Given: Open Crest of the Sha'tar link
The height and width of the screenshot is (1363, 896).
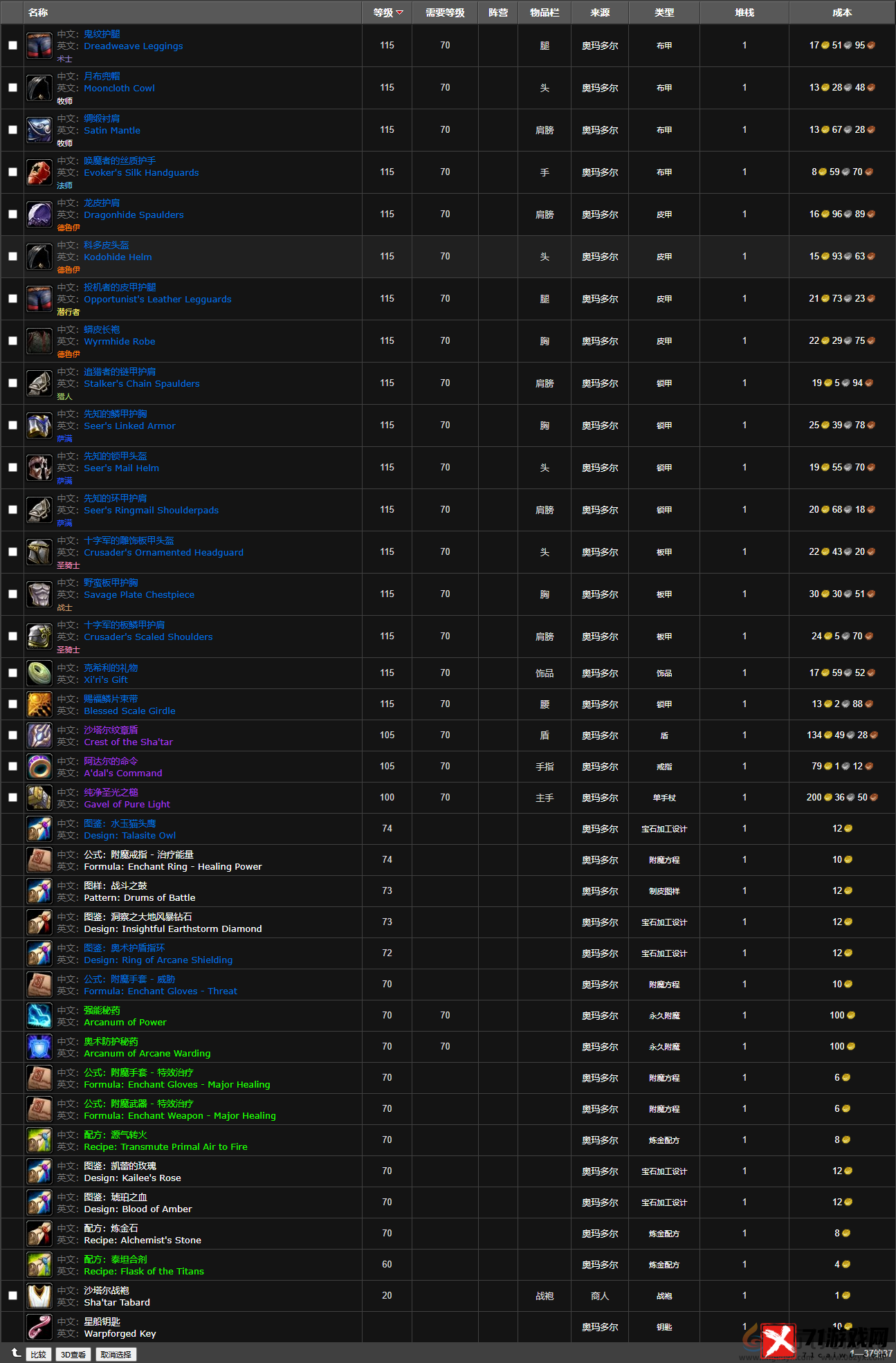Looking at the screenshot, I should point(128,742).
